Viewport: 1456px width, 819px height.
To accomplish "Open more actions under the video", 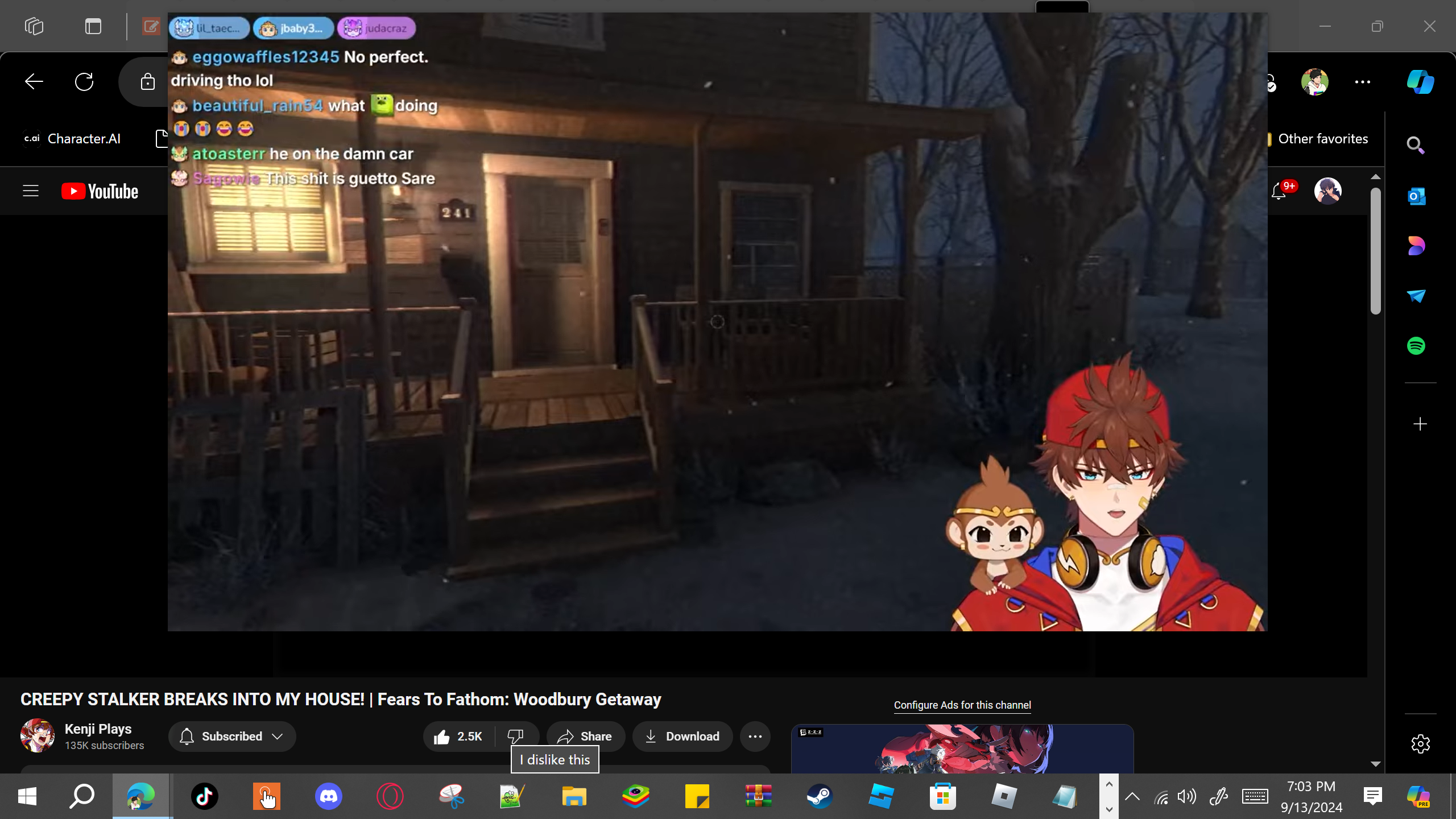I will 755,737.
